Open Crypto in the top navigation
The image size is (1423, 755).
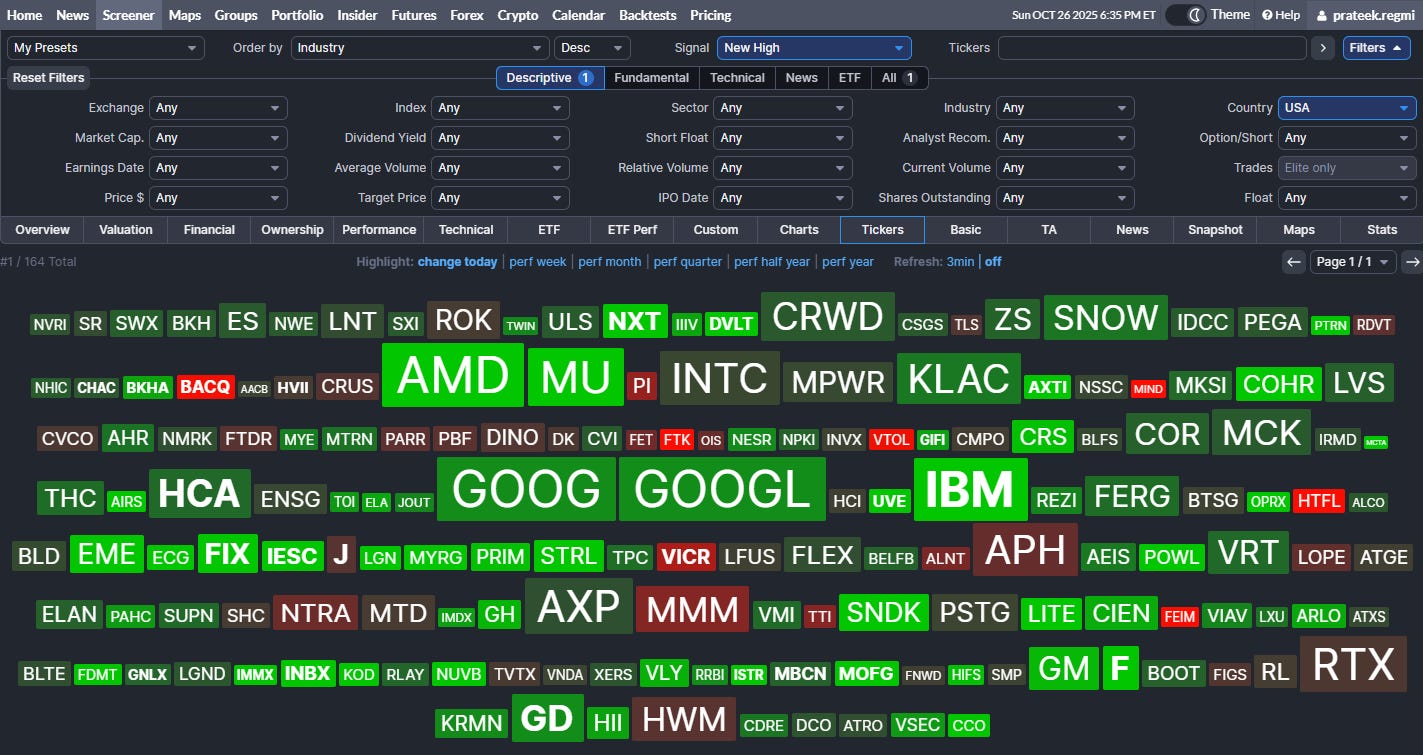(518, 15)
